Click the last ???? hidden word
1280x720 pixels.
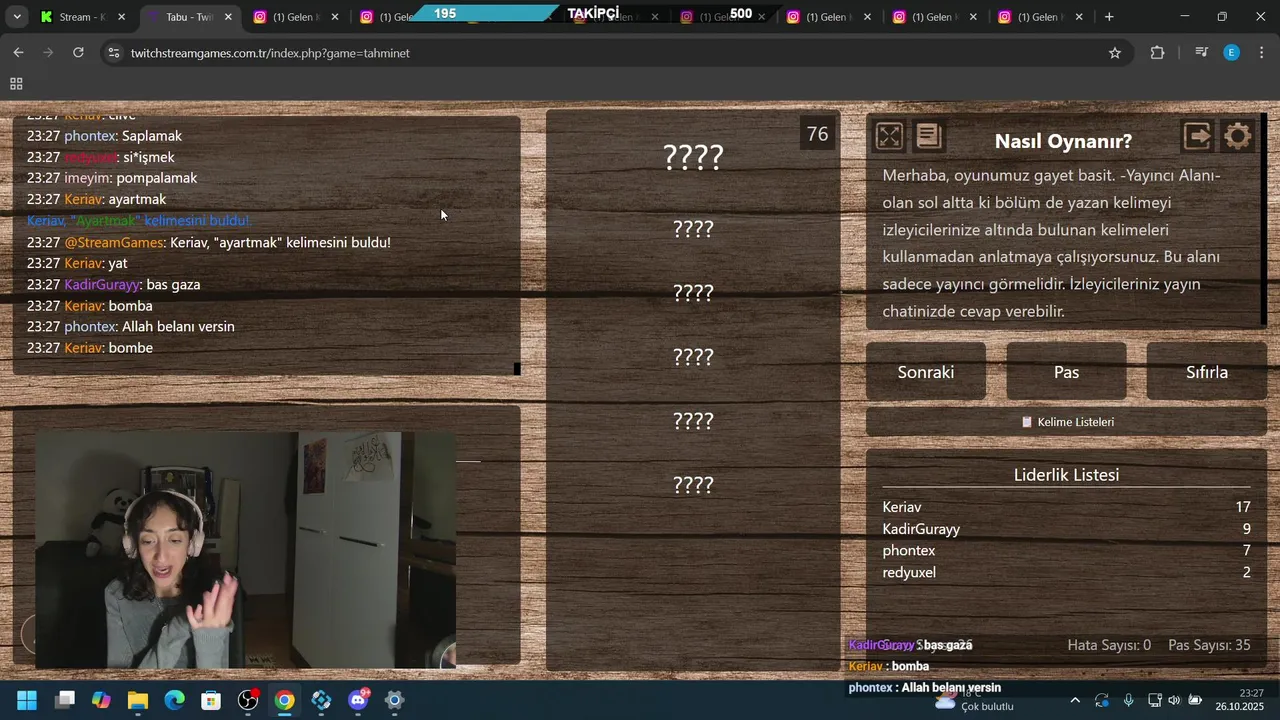pyautogui.click(x=693, y=485)
